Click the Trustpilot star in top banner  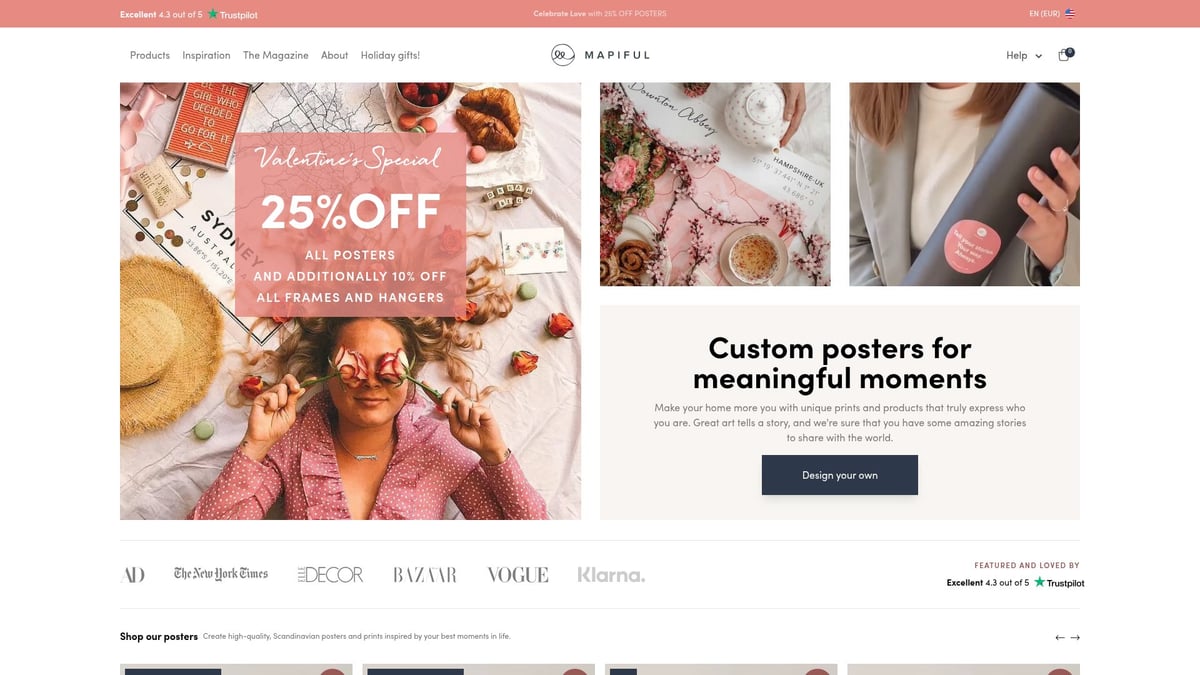[212, 14]
